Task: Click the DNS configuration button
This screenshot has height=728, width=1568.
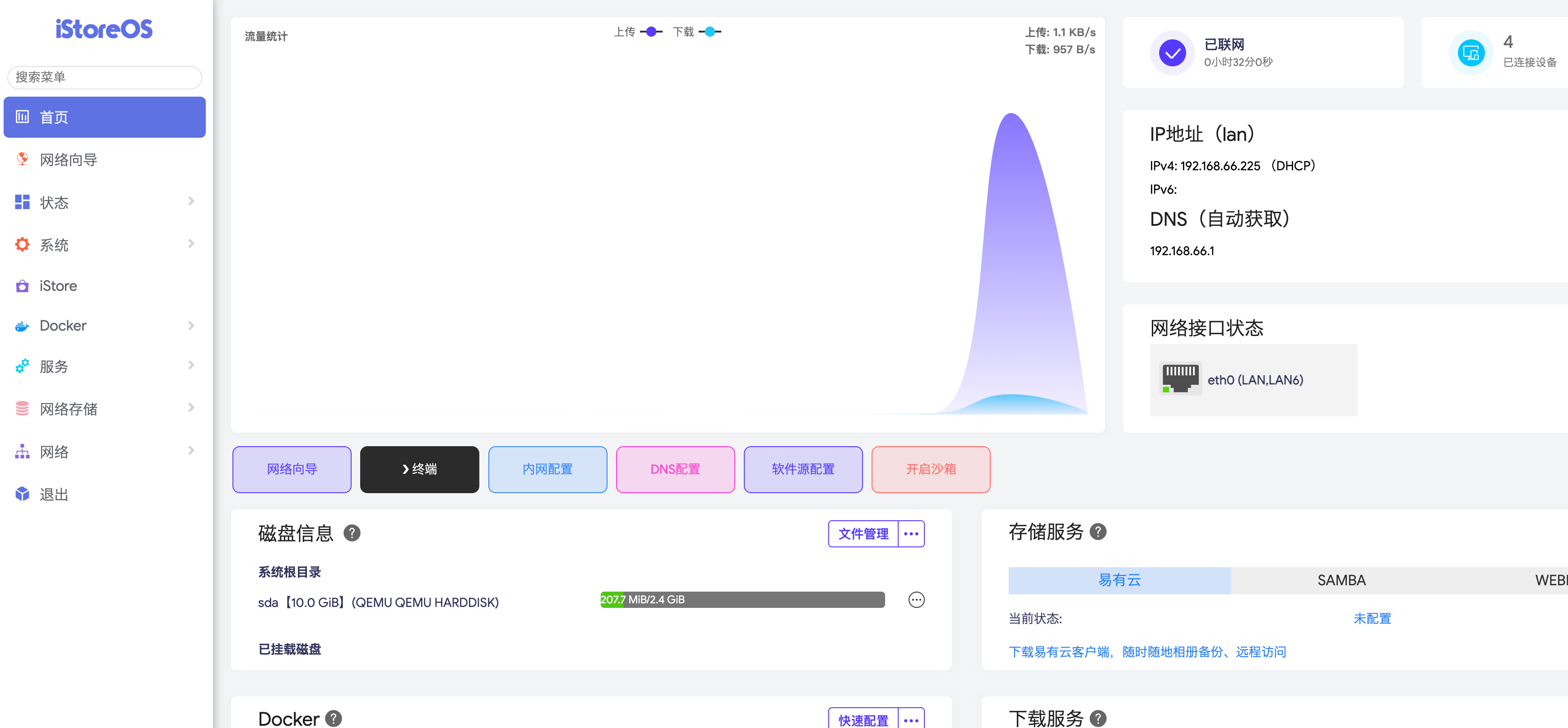Action: point(675,469)
